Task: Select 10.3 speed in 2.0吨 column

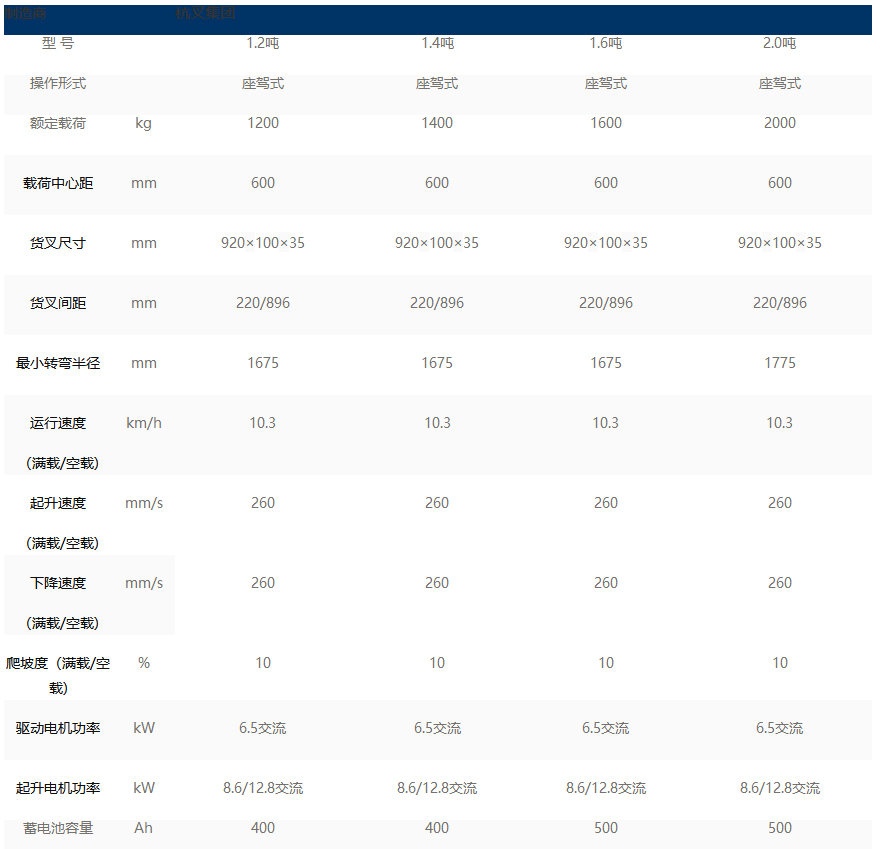Action: tap(780, 423)
